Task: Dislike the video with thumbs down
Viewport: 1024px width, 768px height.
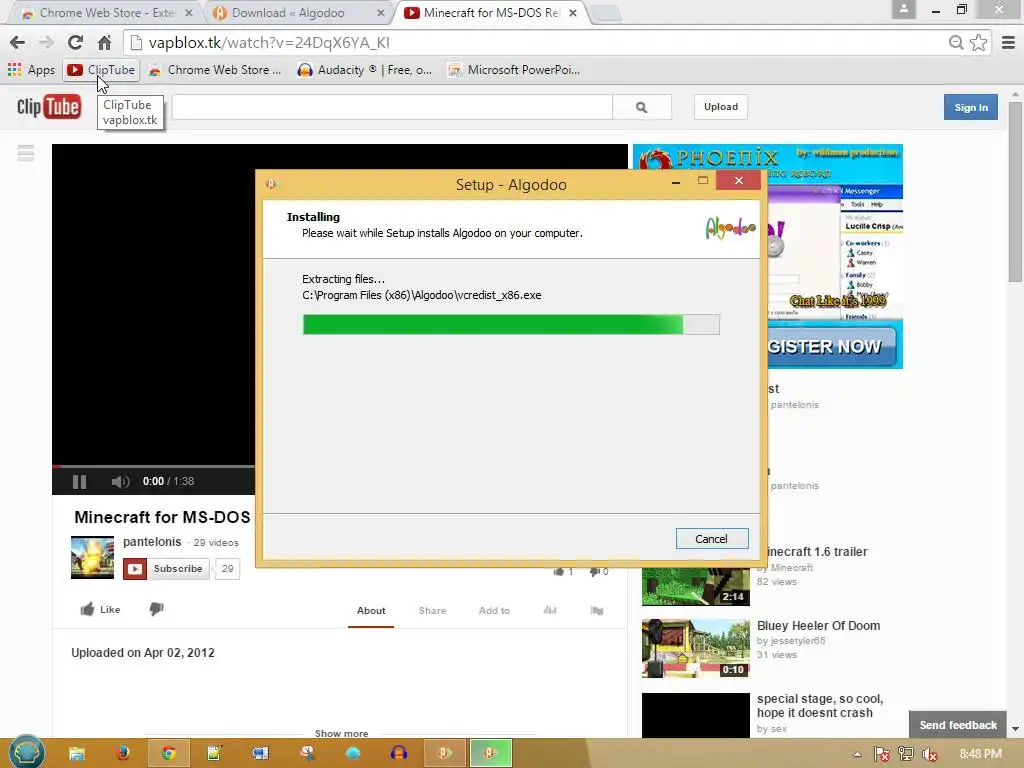Action: [157, 609]
